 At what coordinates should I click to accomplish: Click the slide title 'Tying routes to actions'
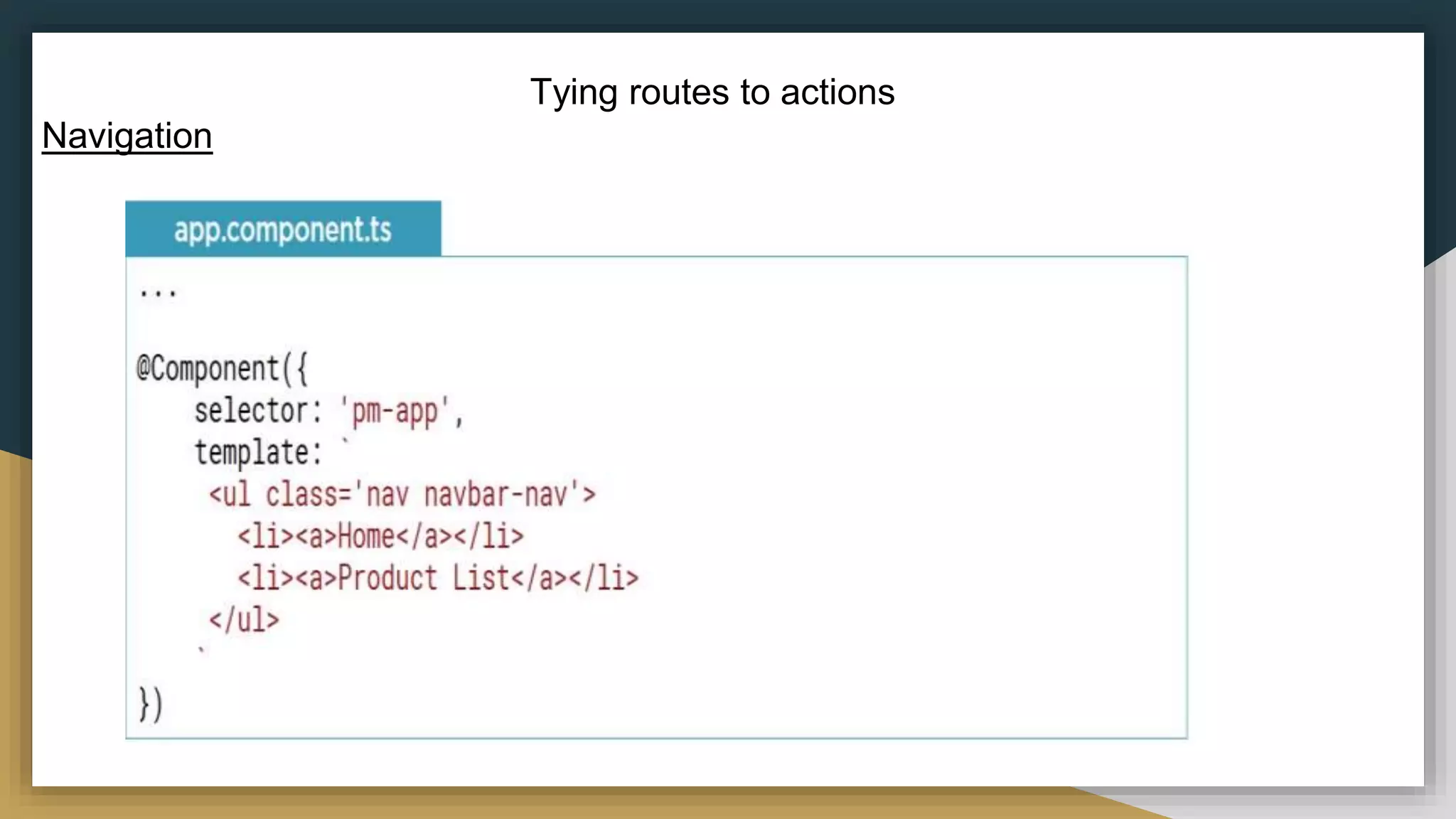(712, 92)
